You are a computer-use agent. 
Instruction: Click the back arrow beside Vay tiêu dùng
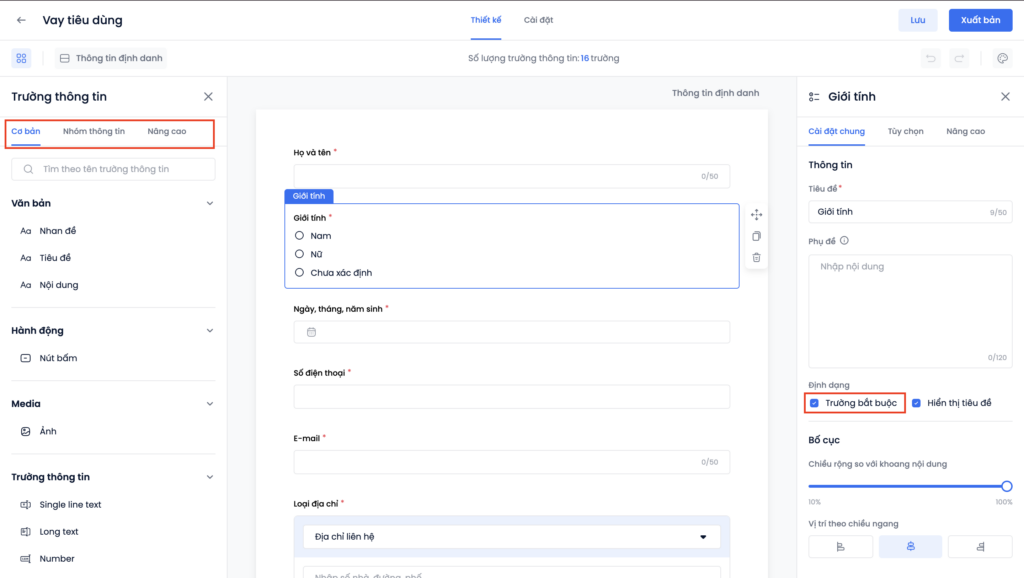click(21, 20)
